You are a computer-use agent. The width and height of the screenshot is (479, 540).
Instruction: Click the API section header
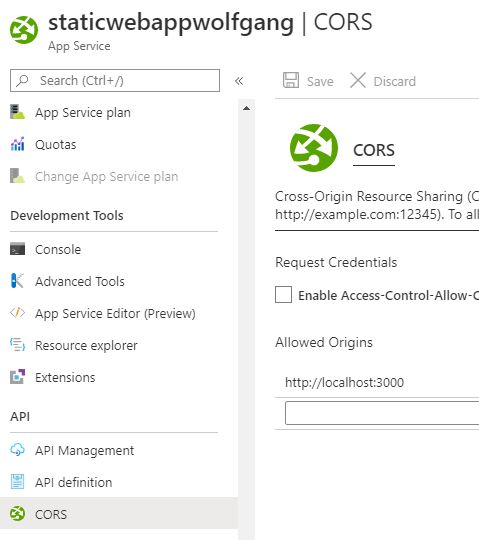click(x=20, y=417)
